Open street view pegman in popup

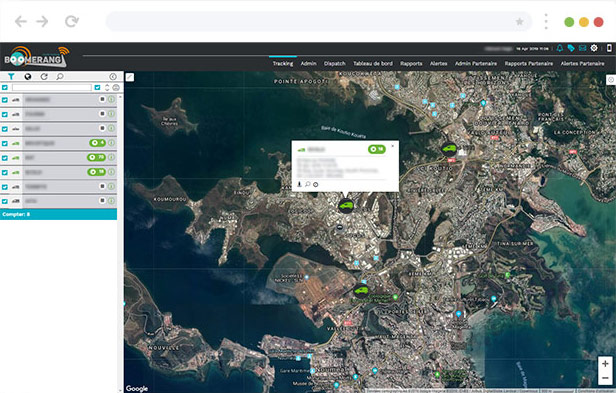[x=299, y=184]
